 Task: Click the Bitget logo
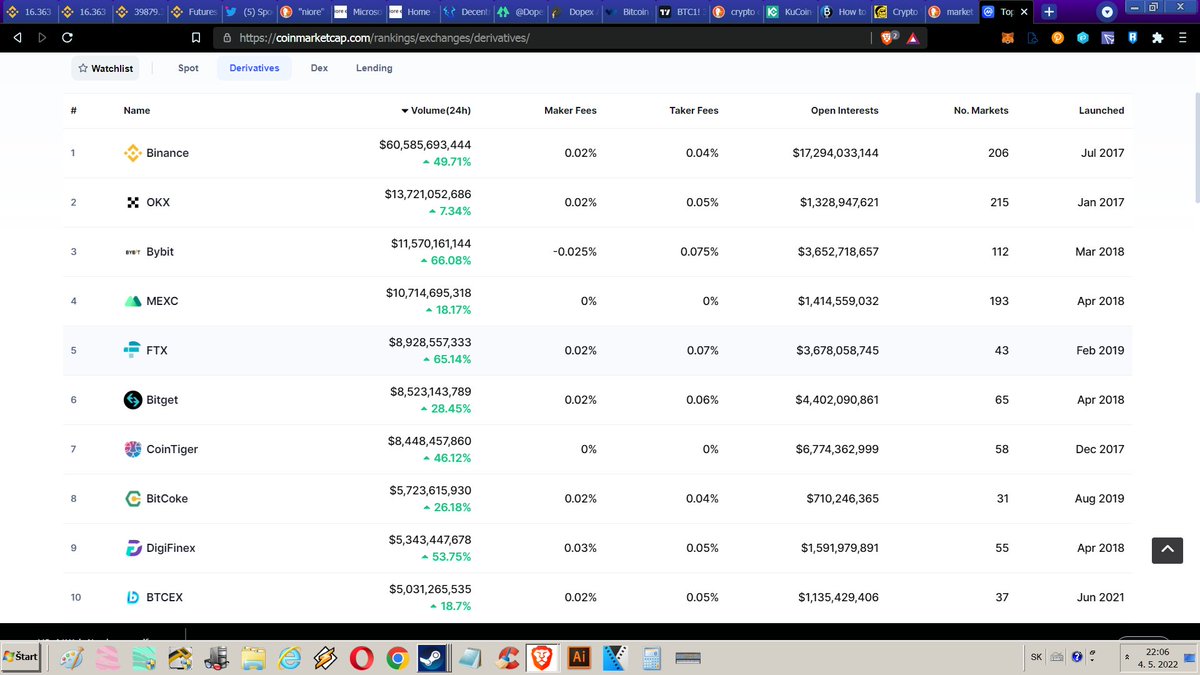[x=132, y=400]
